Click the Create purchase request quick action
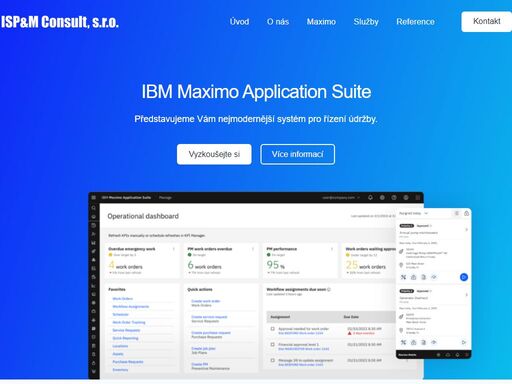 211,333
